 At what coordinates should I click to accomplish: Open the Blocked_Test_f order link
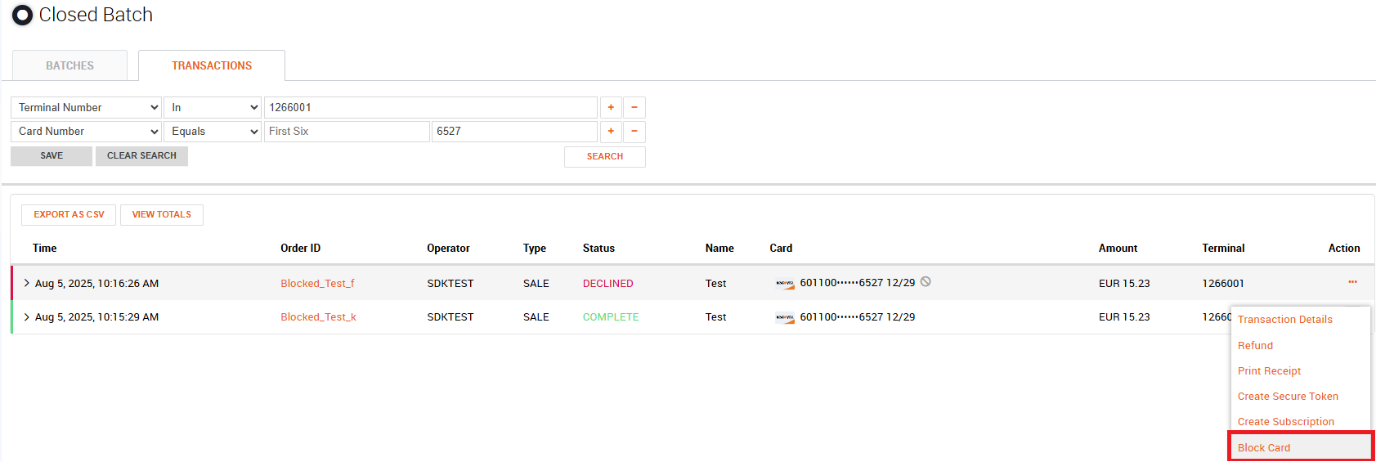pos(317,284)
